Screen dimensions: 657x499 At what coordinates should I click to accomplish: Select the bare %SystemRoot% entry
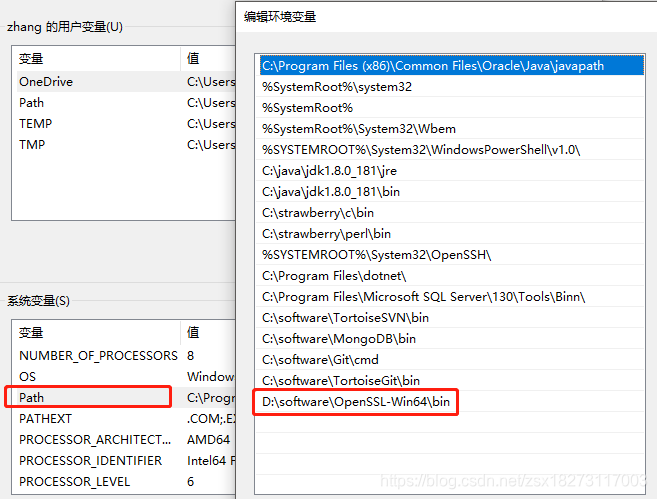pos(451,108)
